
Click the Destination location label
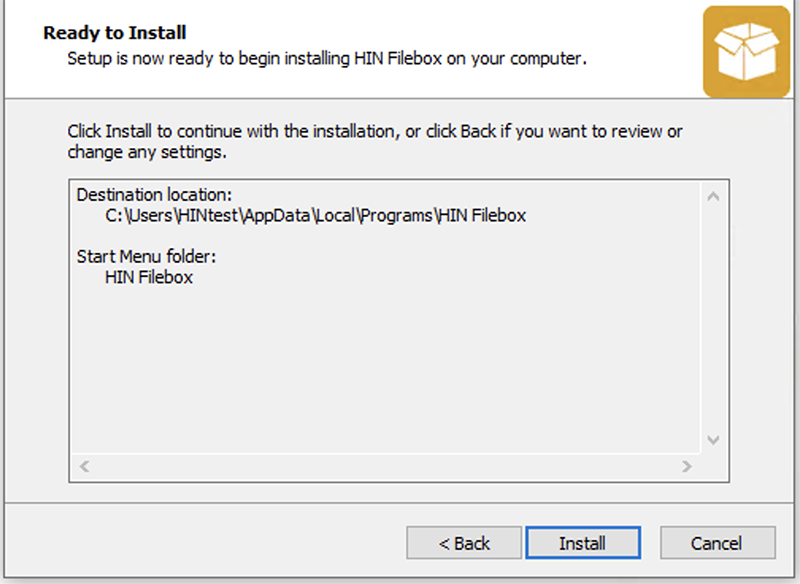tap(154, 195)
